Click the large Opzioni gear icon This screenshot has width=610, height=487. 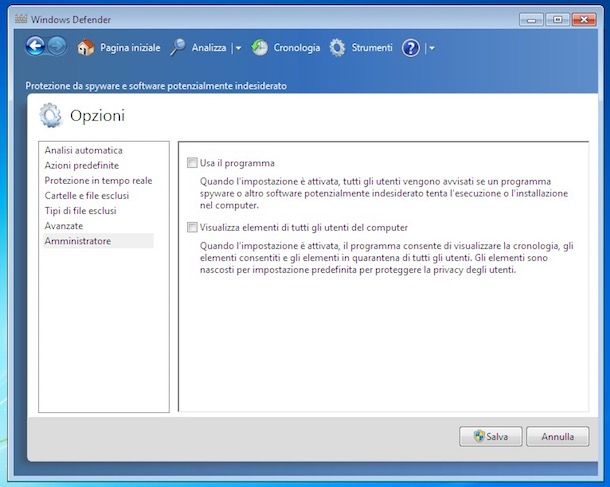tap(51, 115)
